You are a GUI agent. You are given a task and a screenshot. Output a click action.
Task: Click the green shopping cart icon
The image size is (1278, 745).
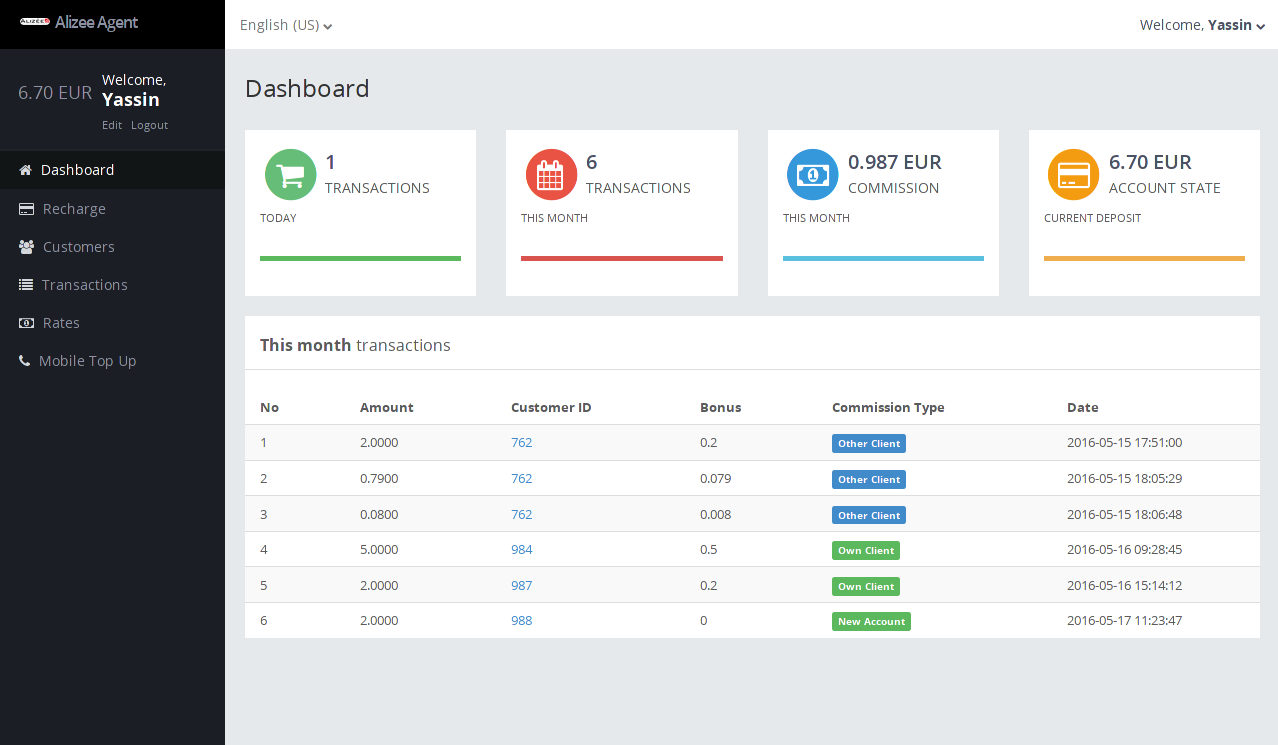coord(290,175)
